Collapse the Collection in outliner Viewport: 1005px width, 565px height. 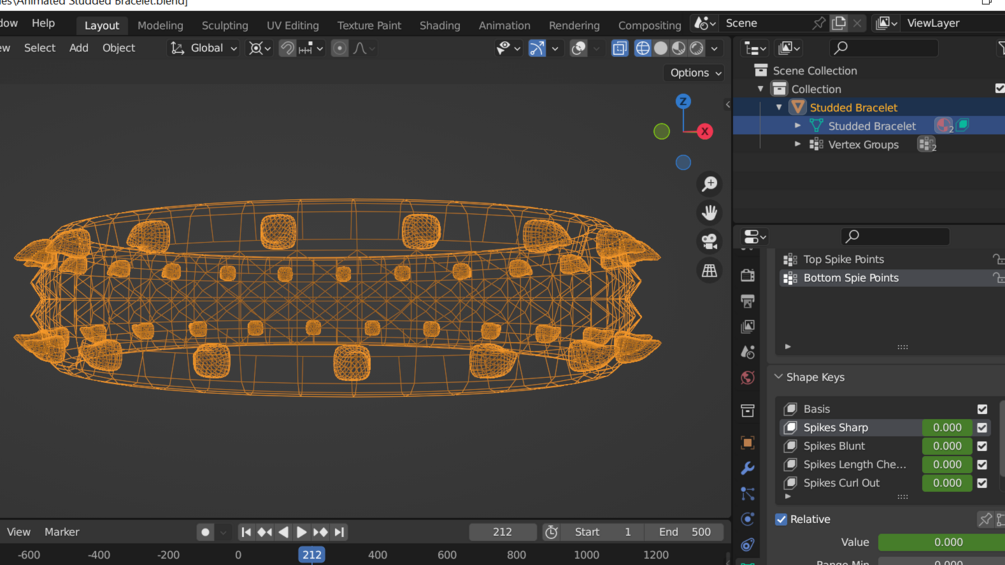760,89
